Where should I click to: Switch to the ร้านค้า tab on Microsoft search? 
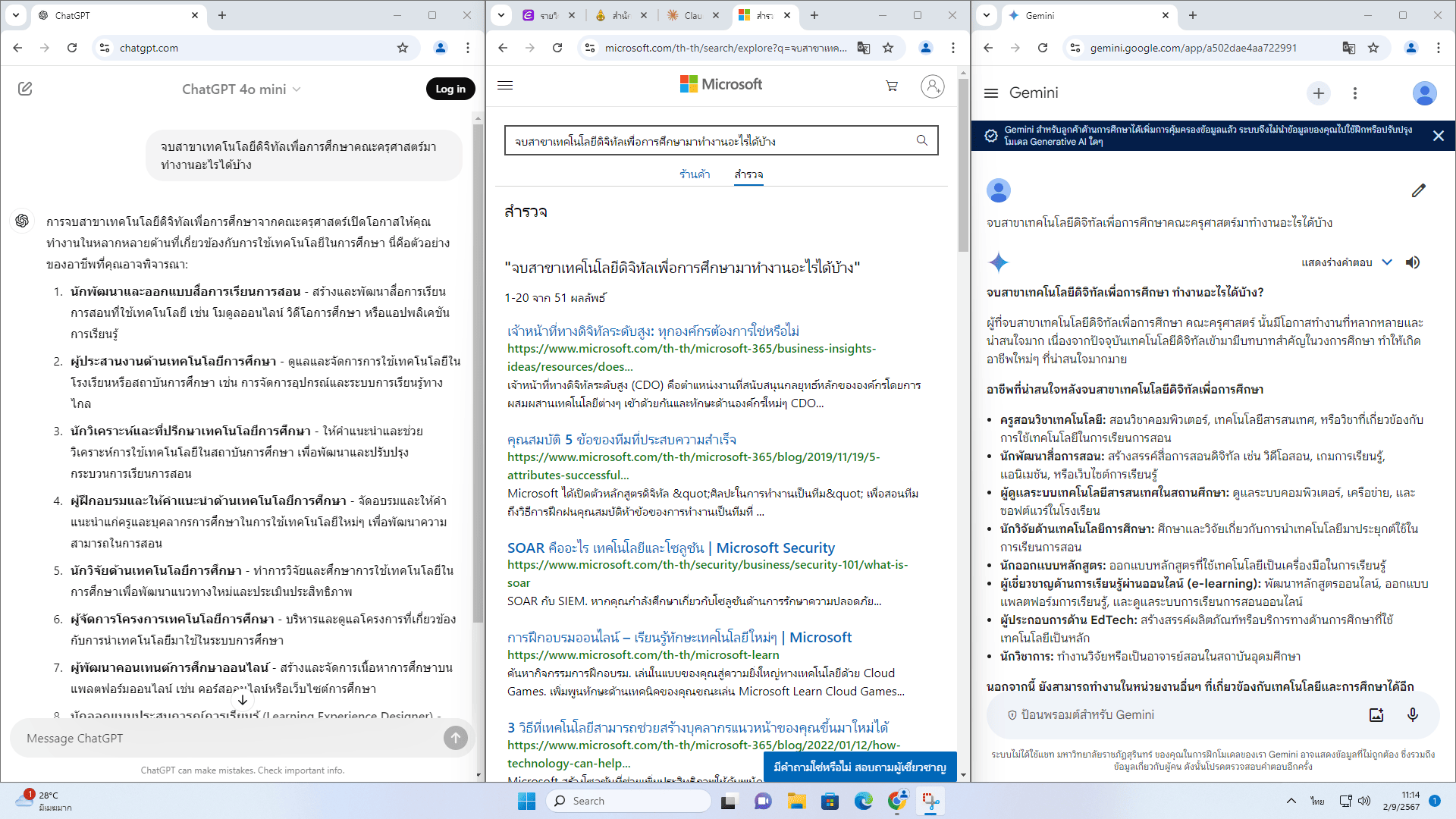tap(694, 174)
